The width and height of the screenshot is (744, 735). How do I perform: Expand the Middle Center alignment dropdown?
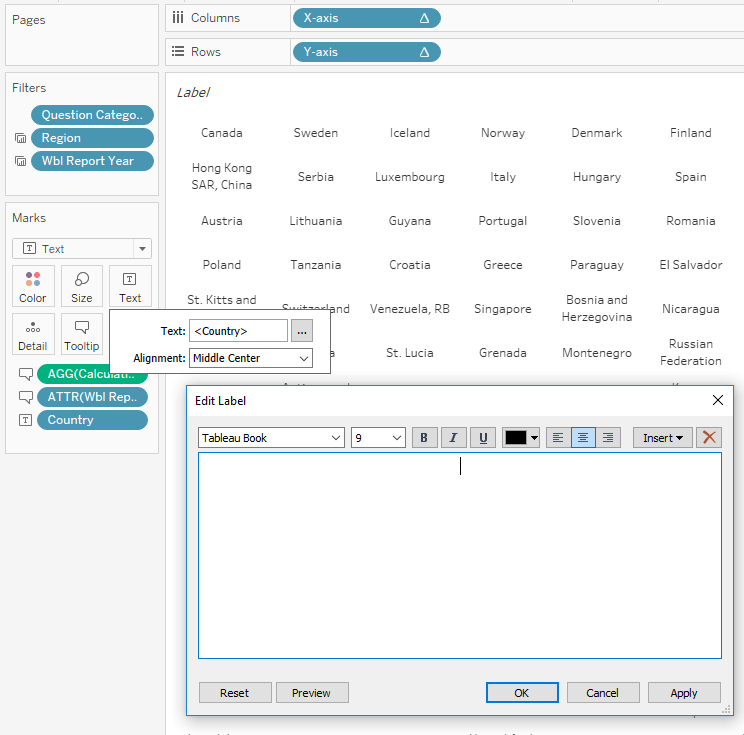pos(250,358)
